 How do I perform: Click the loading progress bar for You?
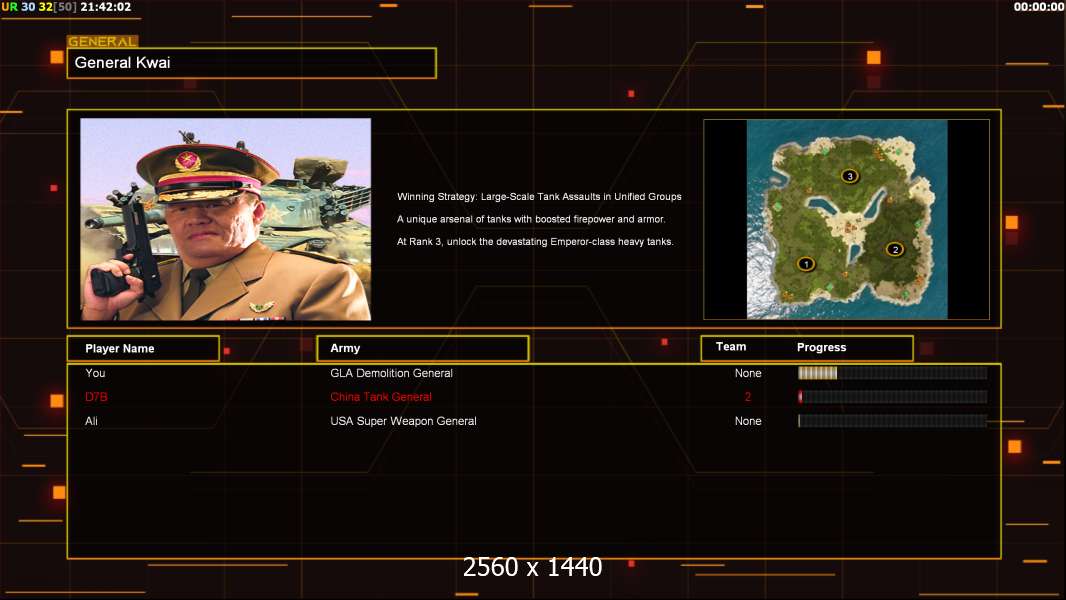pyautogui.click(x=892, y=372)
